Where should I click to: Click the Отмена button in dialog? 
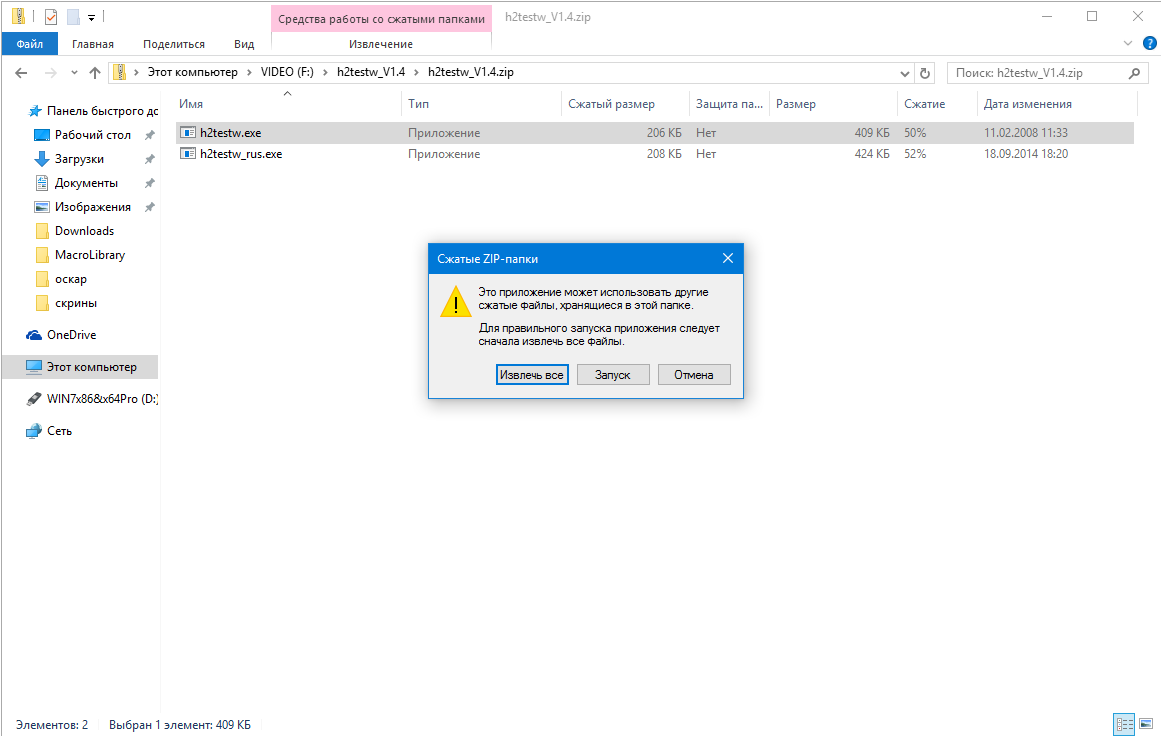tap(694, 375)
